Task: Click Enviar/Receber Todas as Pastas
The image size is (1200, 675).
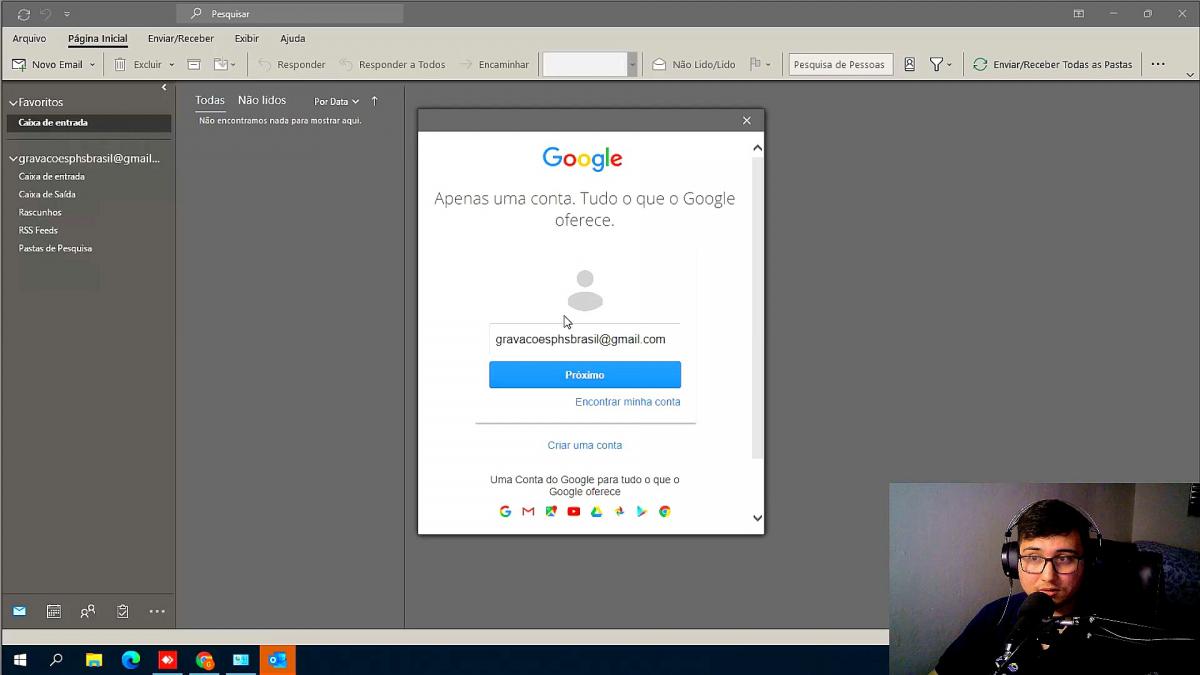Action: point(1053,64)
